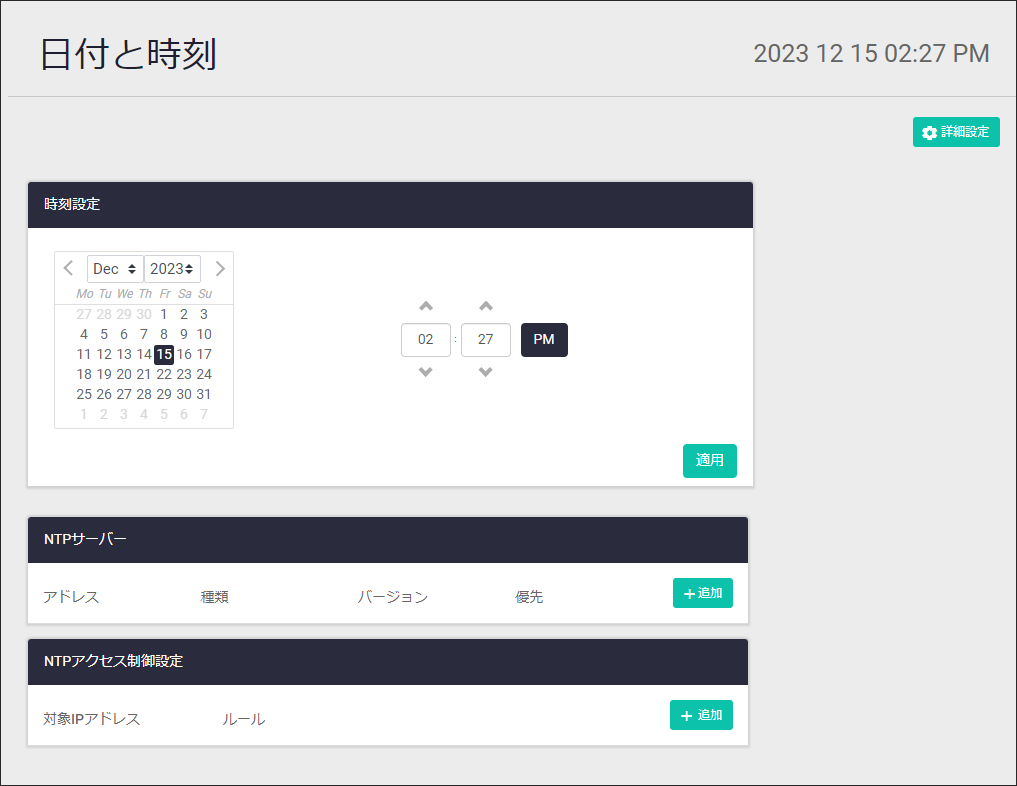Image resolution: width=1017 pixels, height=786 pixels.
Task: Click the 対象IPアドレス column header
Action: pos(91,719)
